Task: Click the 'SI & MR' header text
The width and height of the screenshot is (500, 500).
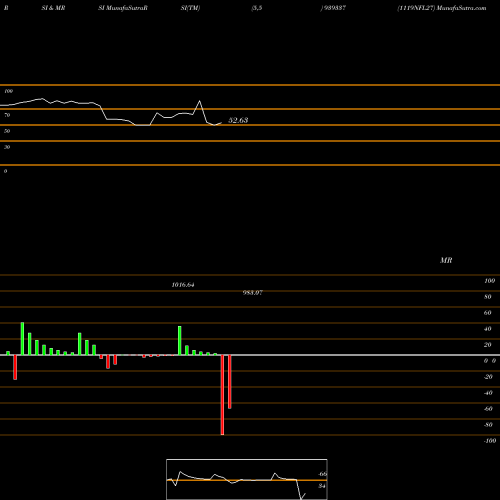Action: [x=53, y=8]
